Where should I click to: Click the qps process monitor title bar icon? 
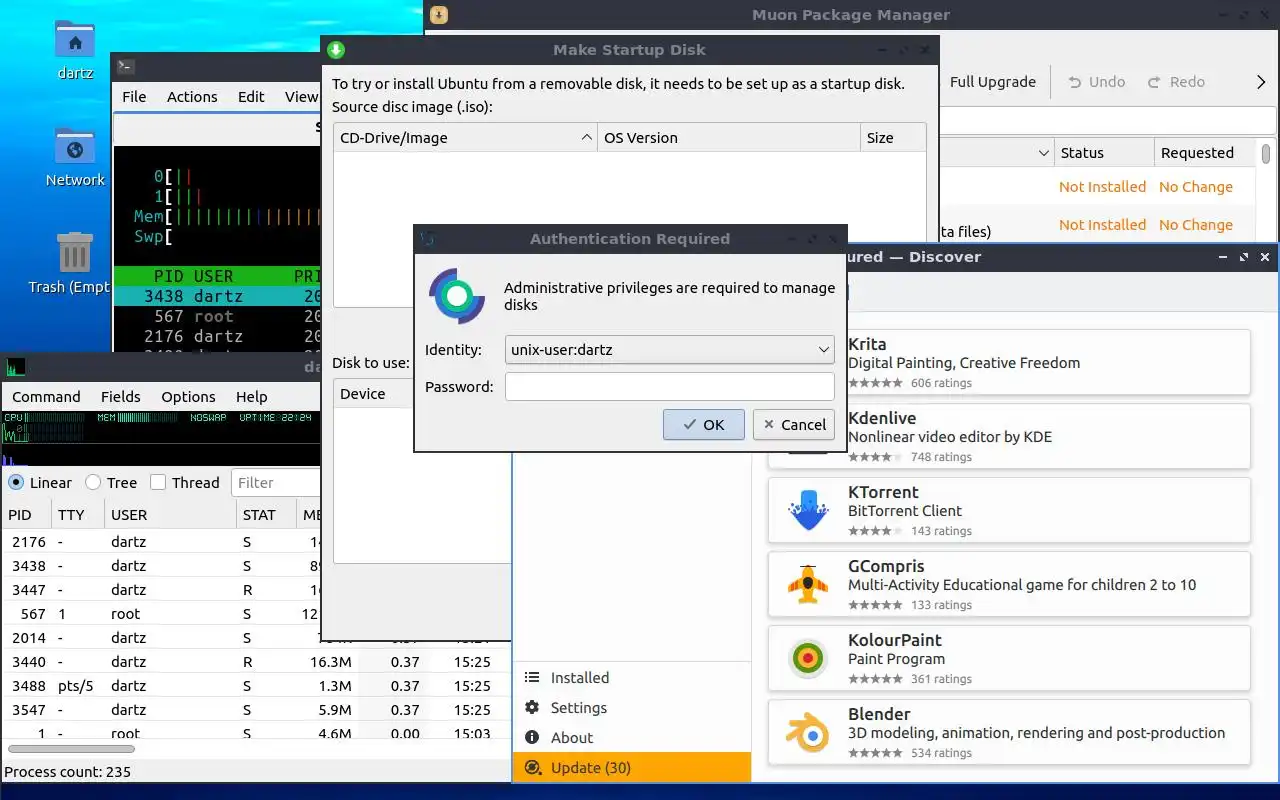point(15,367)
